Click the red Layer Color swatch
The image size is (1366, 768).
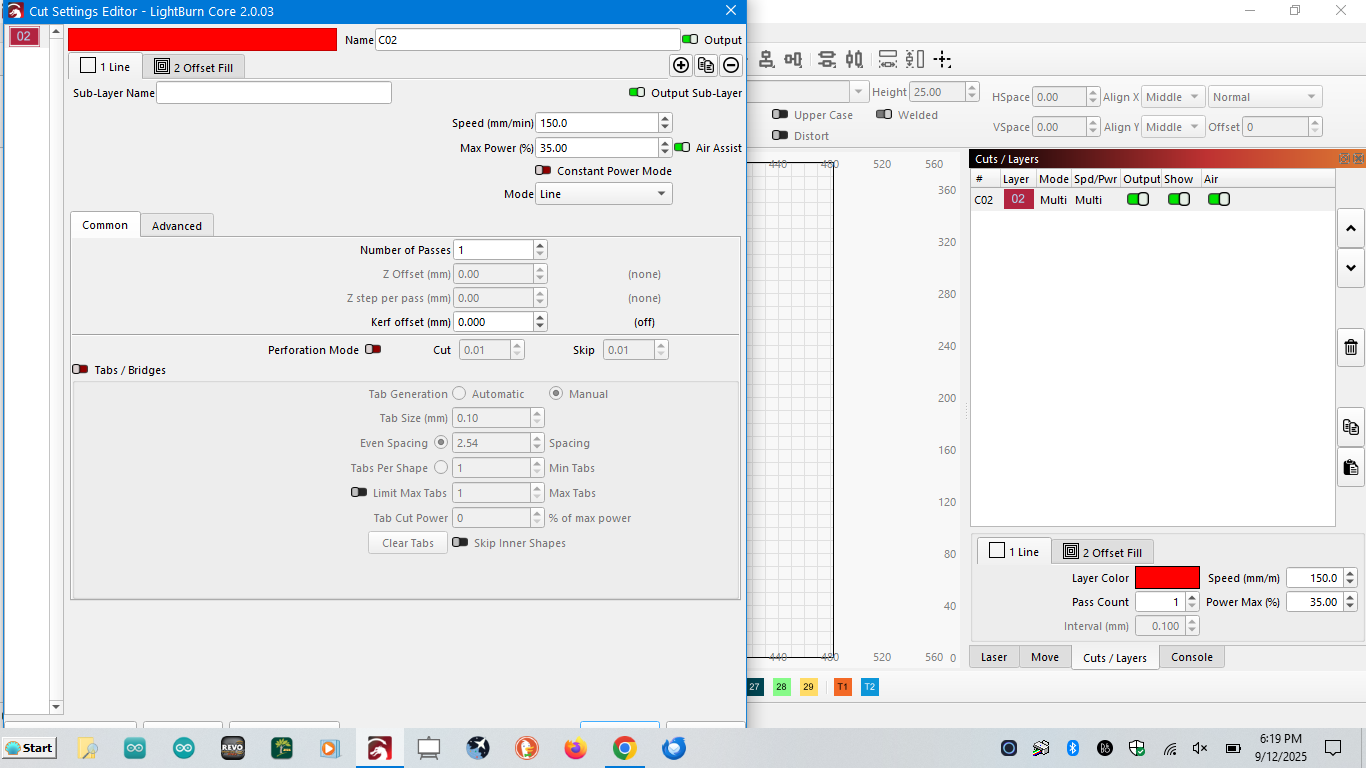(x=1167, y=578)
